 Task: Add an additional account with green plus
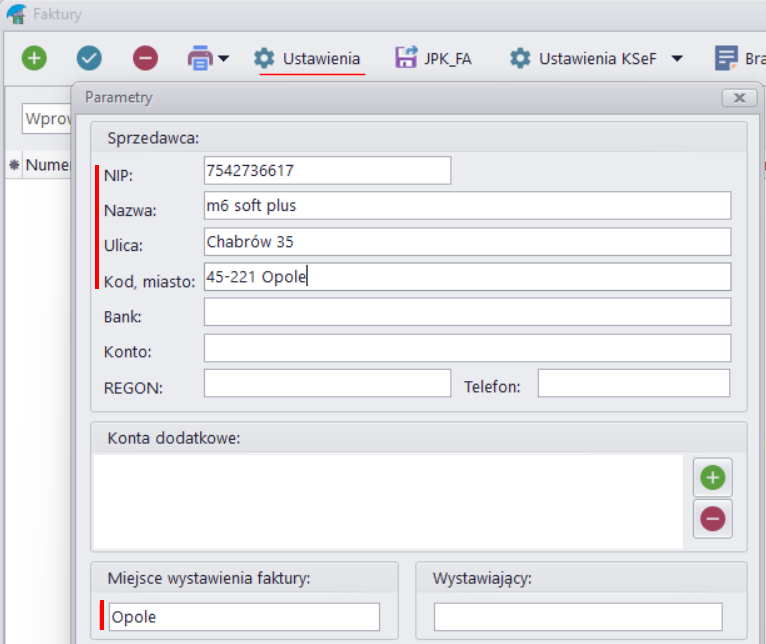(712, 478)
